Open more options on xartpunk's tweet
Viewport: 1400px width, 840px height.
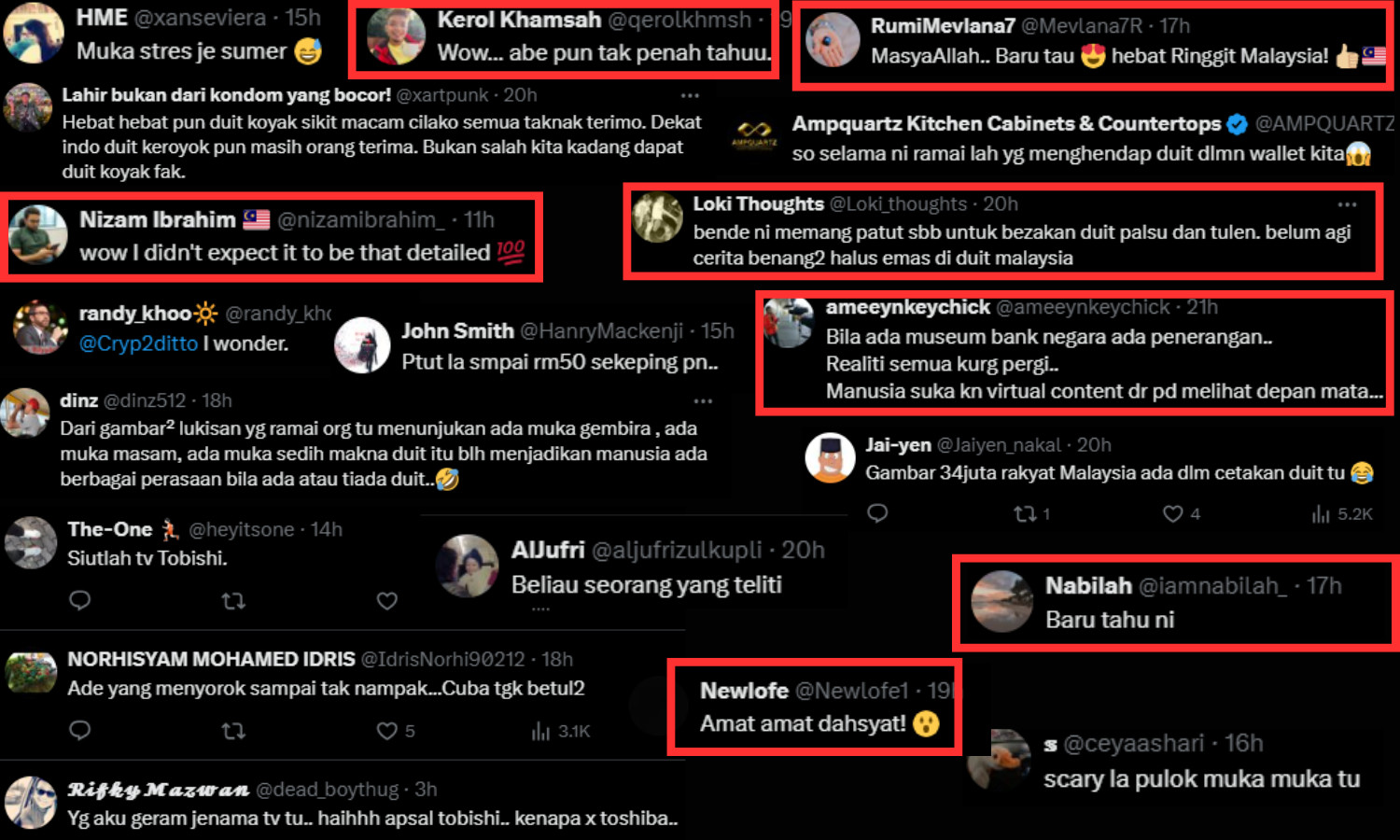tap(690, 95)
